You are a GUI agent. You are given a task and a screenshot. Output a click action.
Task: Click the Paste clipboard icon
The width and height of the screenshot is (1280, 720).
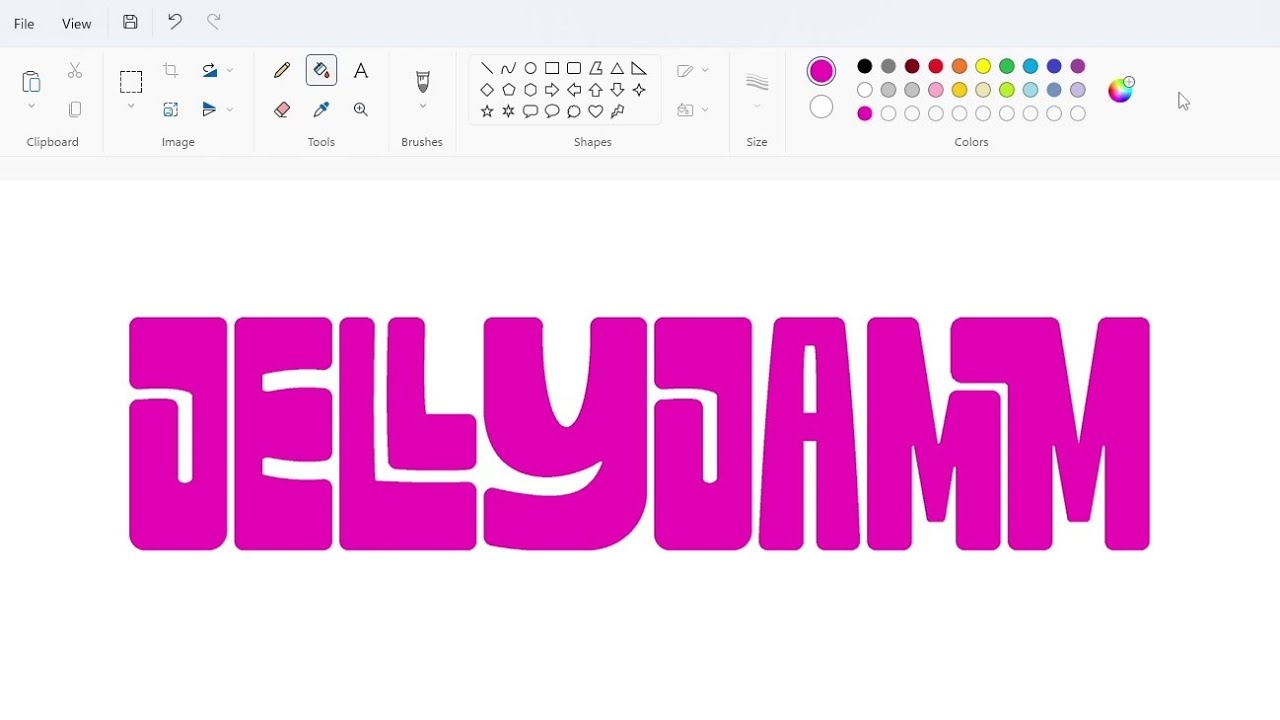coord(31,81)
